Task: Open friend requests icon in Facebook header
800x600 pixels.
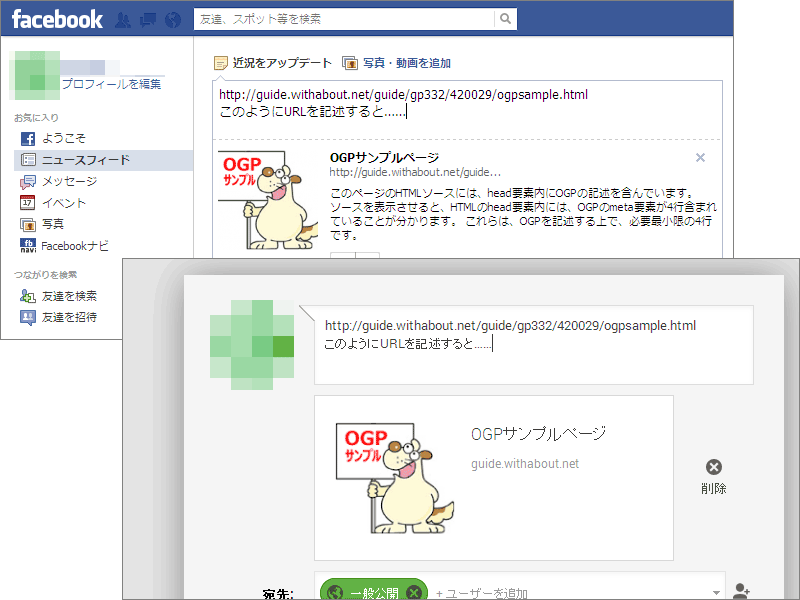Action: (x=123, y=20)
